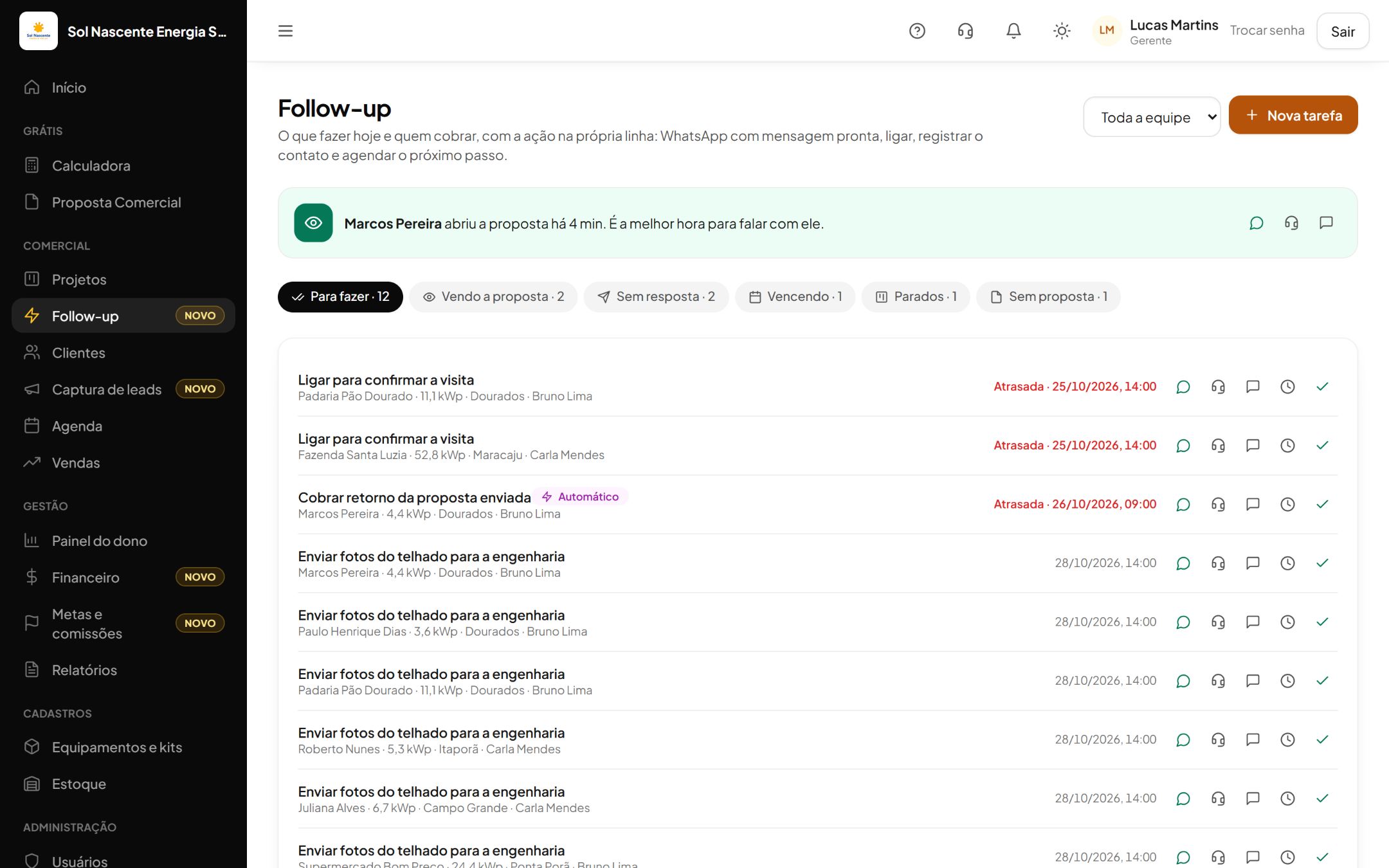Register contact note in Marcos Pereira banner
The height and width of the screenshot is (868, 1389).
(1326, 223)
